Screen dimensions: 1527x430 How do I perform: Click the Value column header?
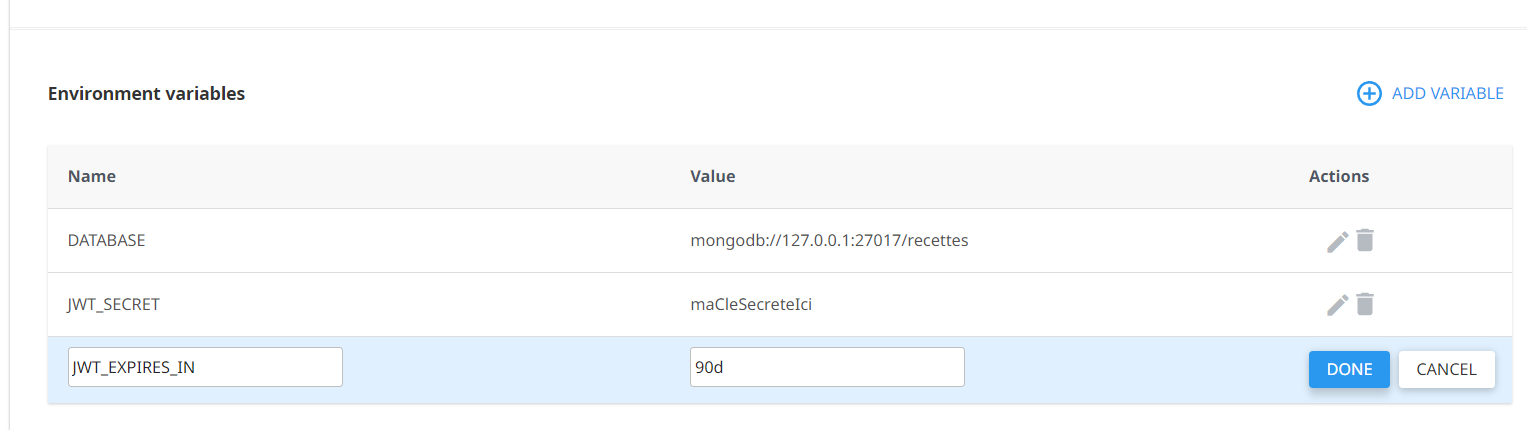click(x=712, y=176)
